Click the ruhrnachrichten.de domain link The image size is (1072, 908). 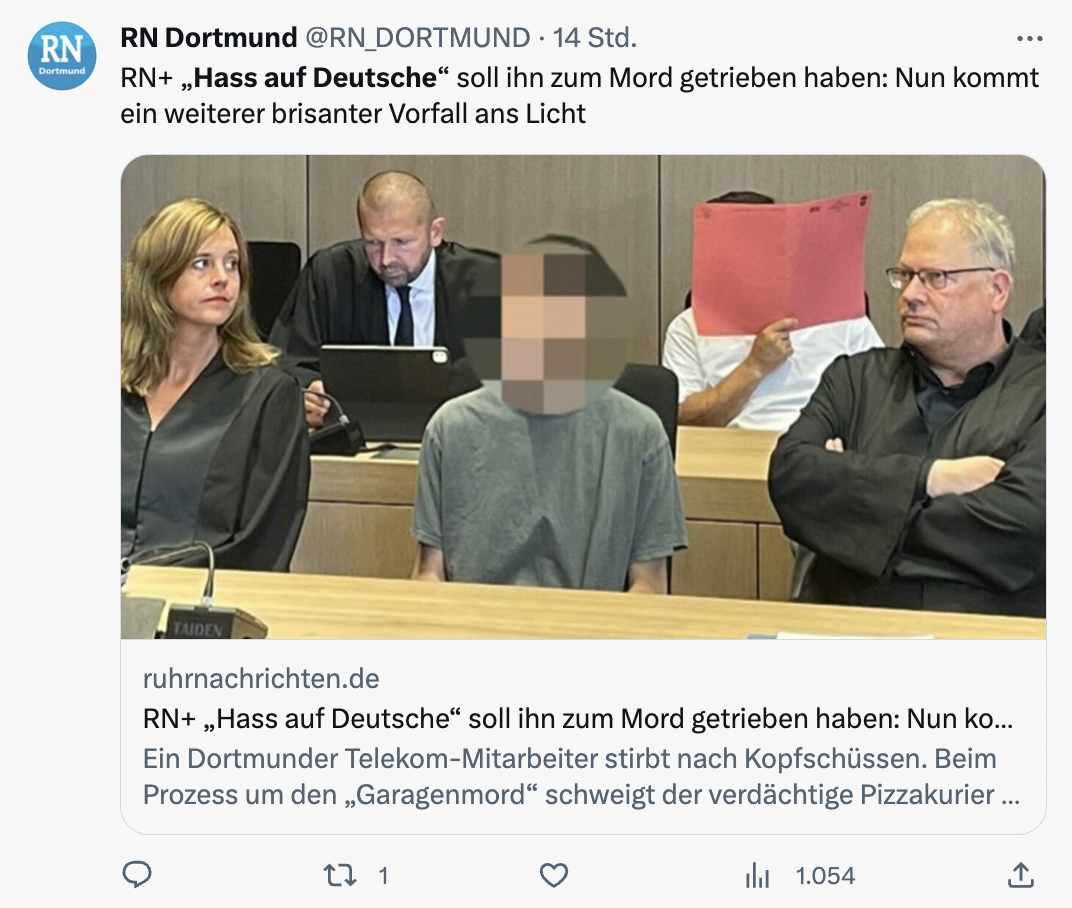pyautogui.click(x=261, y=678)
